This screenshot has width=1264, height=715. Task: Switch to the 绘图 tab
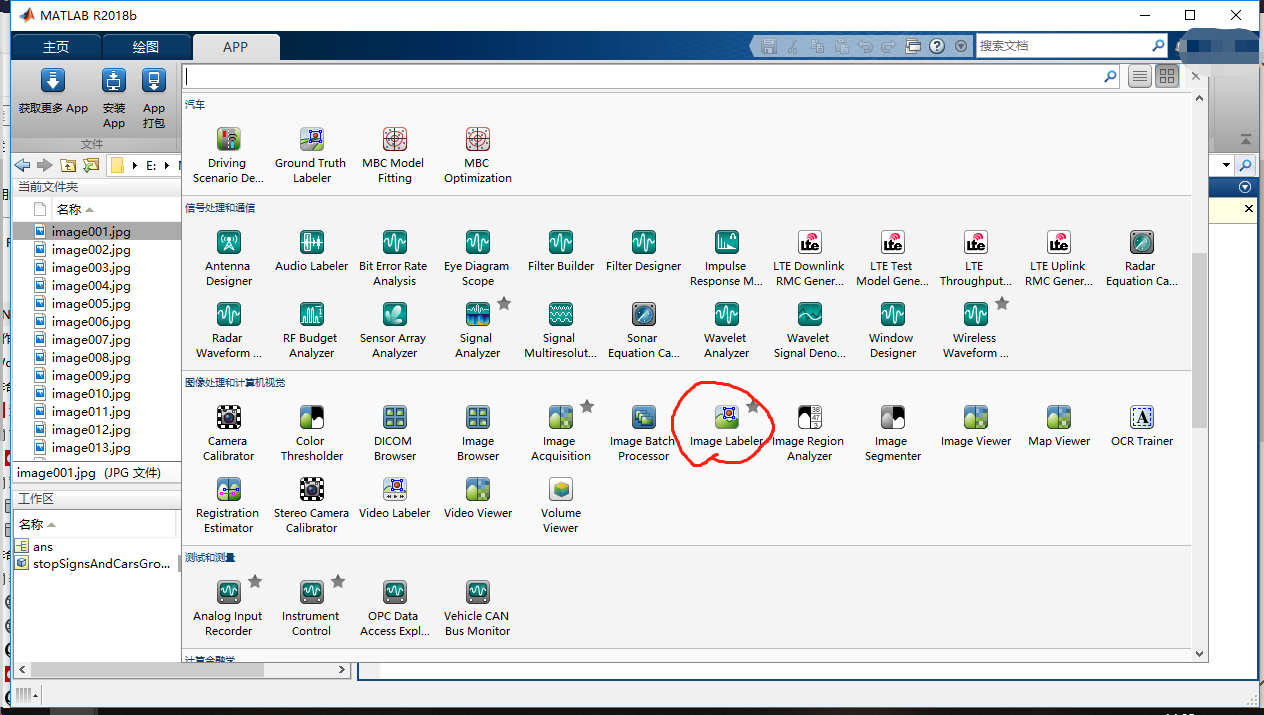coord(146,47)
